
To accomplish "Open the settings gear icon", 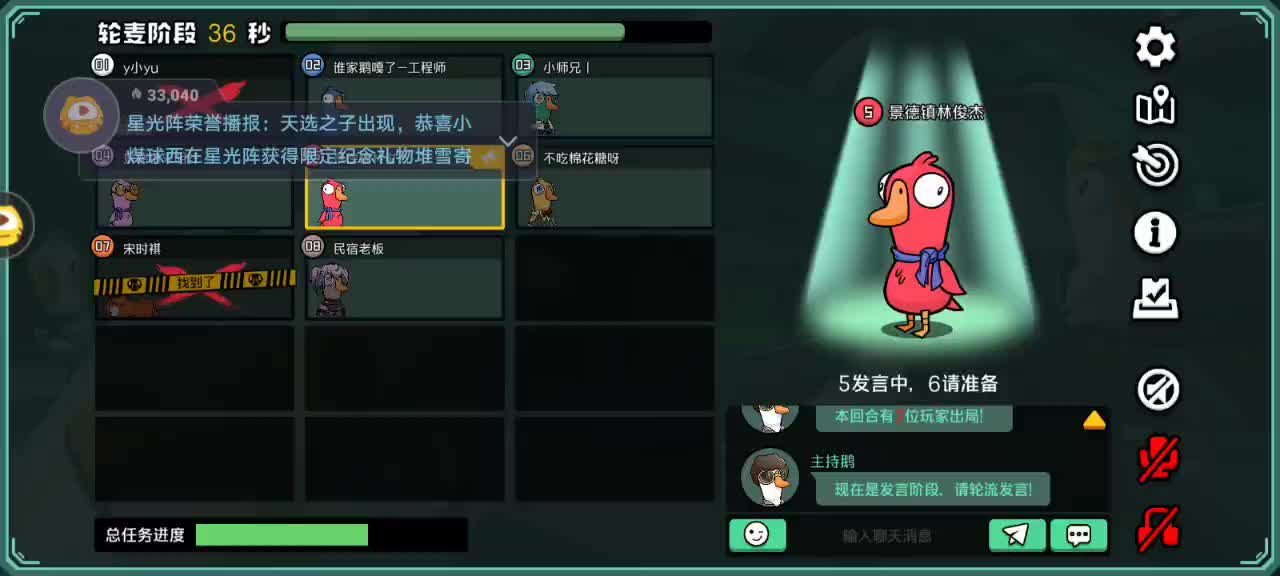I will coord(1156,47).
